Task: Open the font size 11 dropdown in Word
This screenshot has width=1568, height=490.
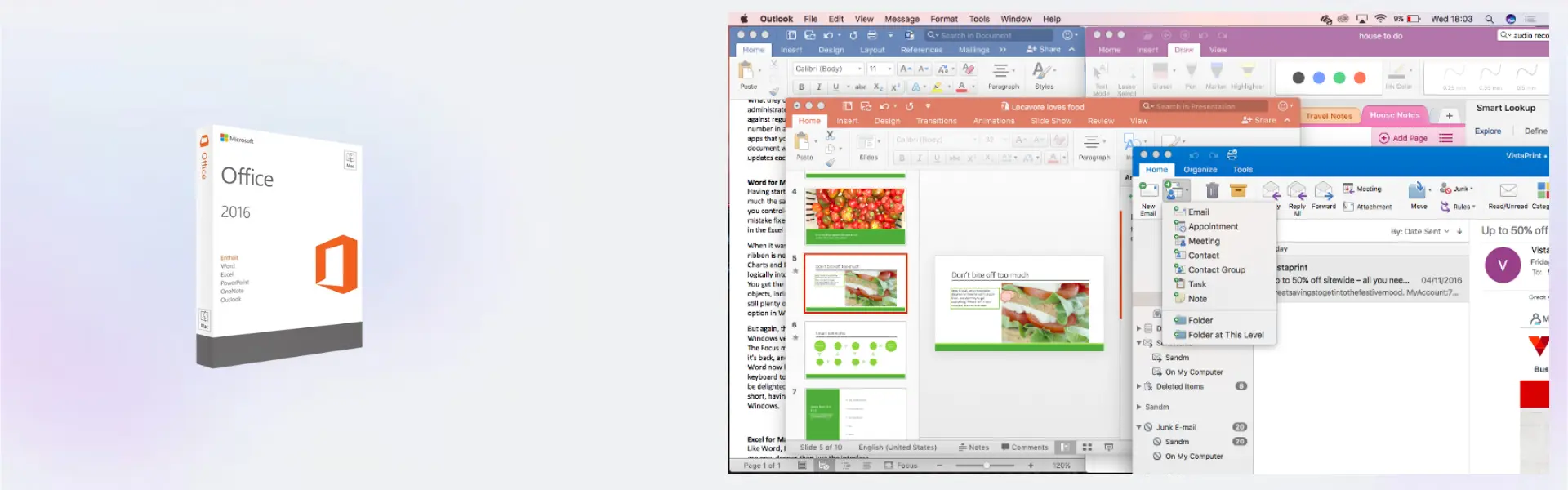Action: 880,69
